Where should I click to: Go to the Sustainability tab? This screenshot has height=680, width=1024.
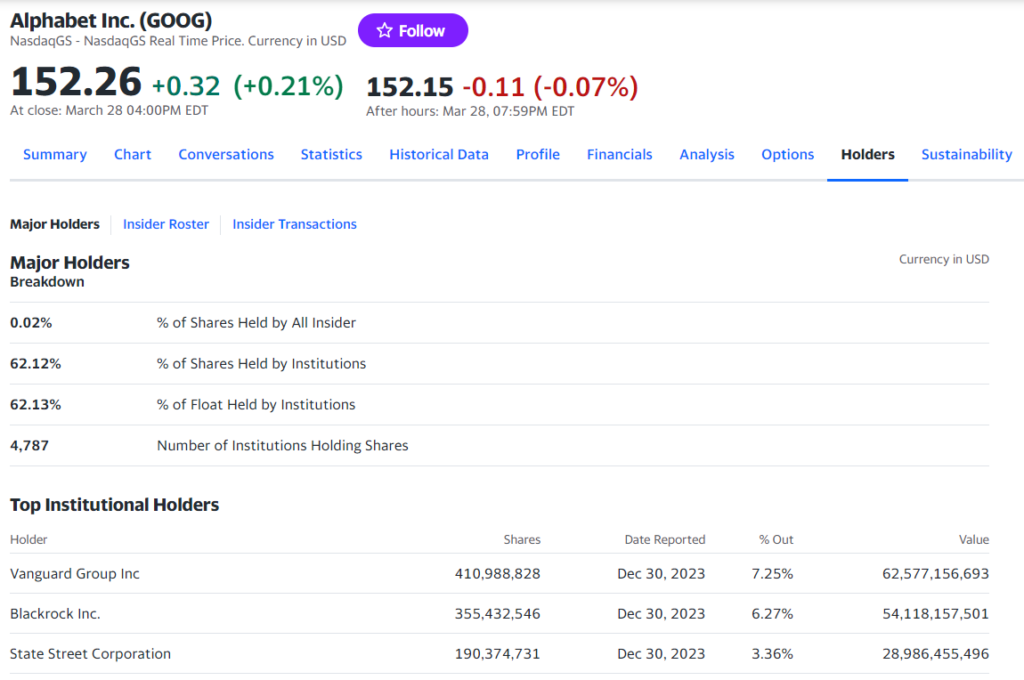[x=967, y=155]
